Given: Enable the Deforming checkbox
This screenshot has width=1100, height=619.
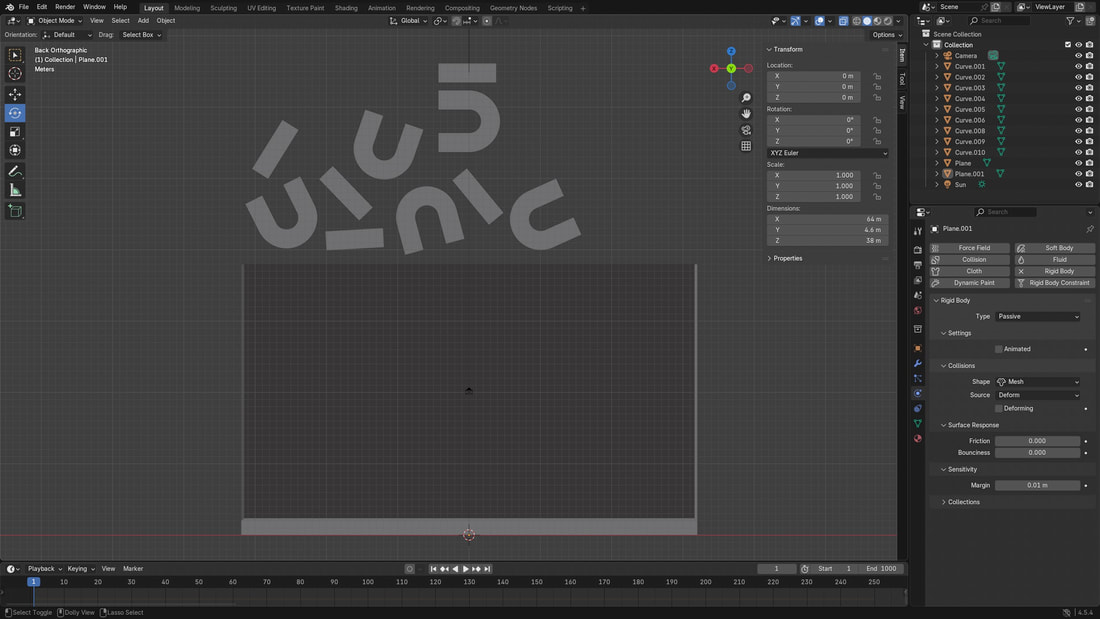Looking at the screenshot, I should coord(998,409).
